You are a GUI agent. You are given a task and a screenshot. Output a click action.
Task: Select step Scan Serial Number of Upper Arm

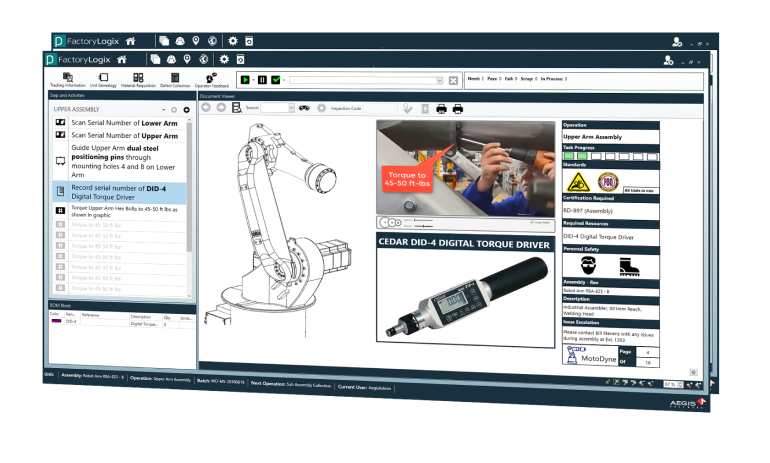point(119,136)
